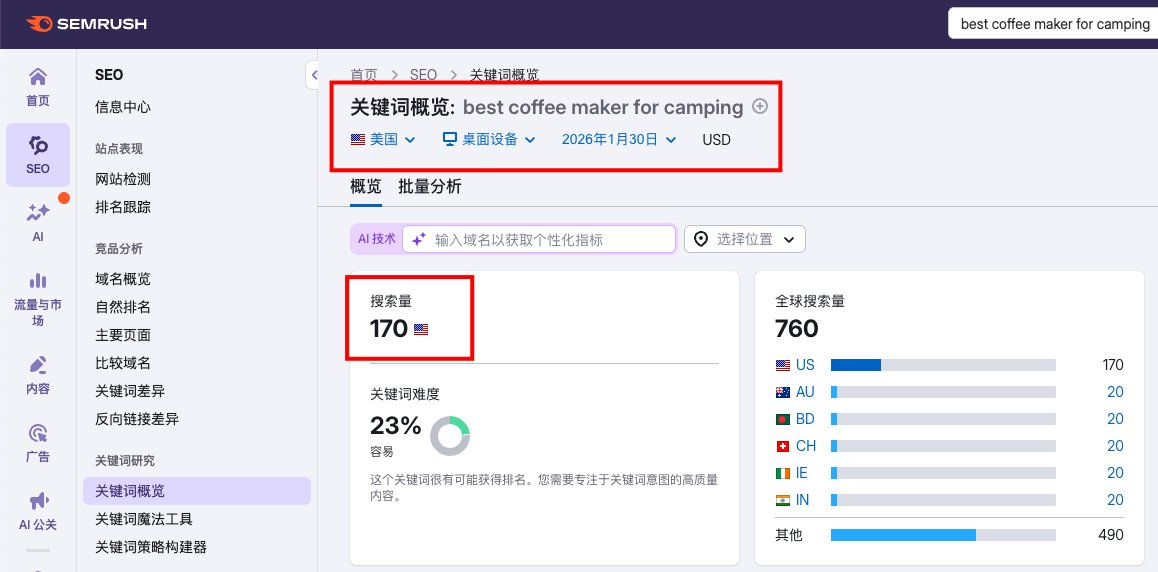Click the plus icon beside keyword title
The image size is (1158, 572).
click(760, 106)
